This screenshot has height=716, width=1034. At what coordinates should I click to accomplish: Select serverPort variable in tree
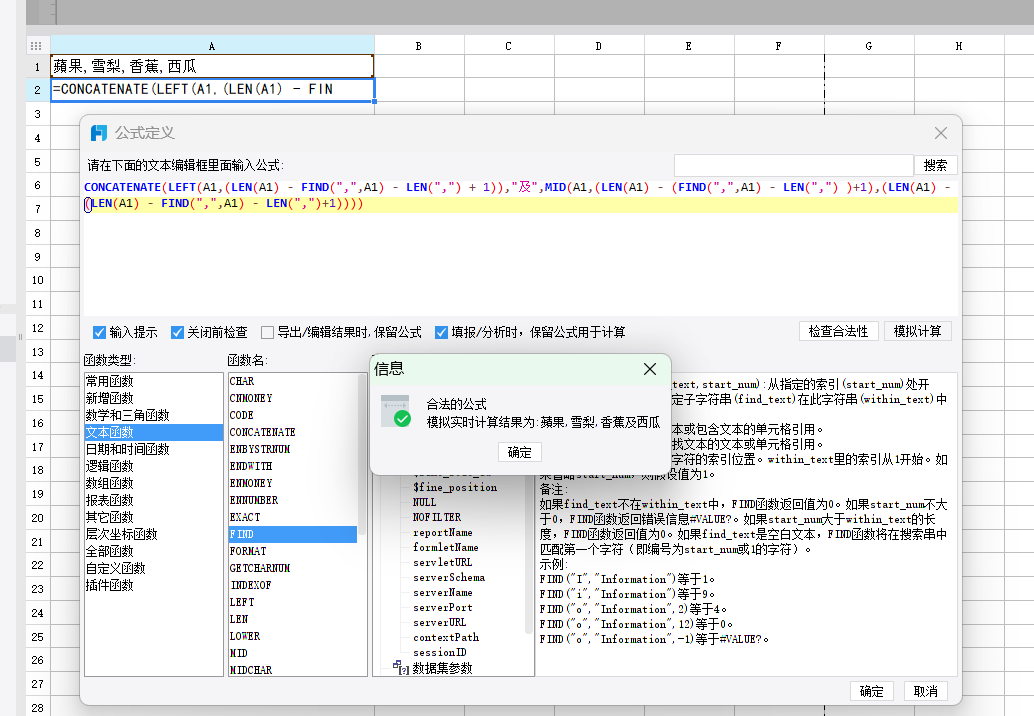[x=442, y=608]
